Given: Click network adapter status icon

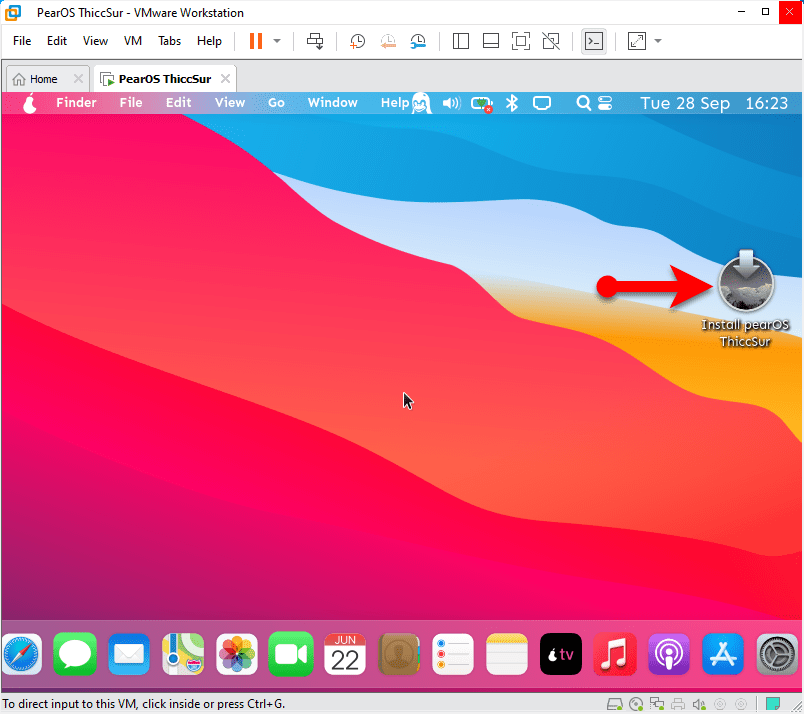Looking at the screenshot, I should 657,704.
